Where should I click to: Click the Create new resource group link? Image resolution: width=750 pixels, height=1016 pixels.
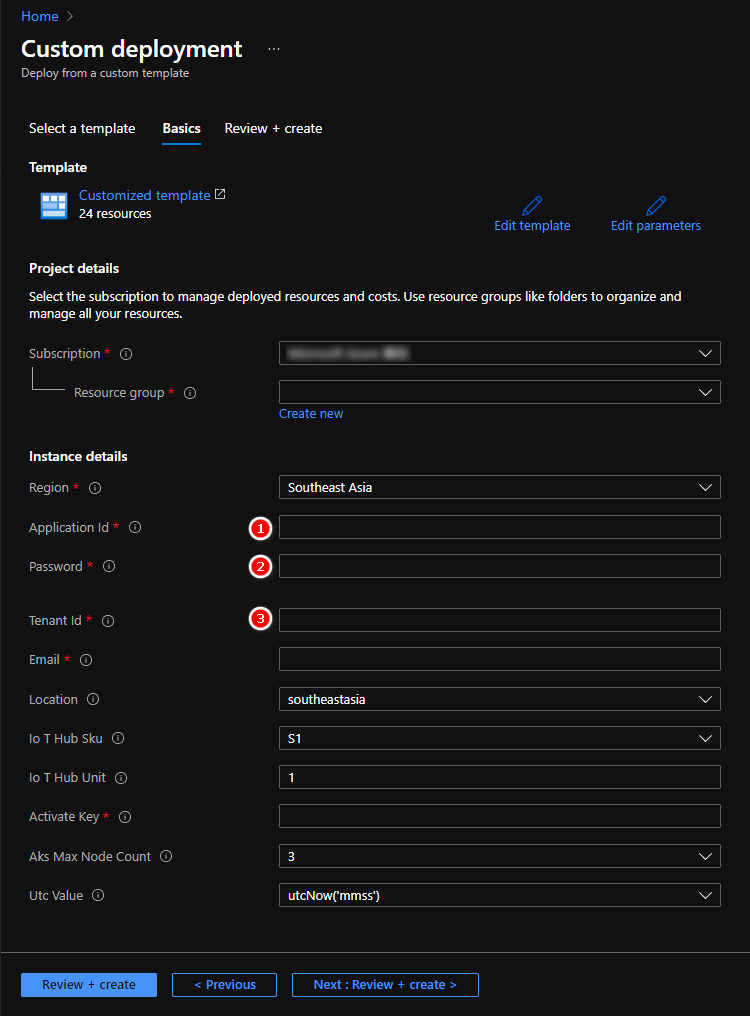[x=311, y=414]
